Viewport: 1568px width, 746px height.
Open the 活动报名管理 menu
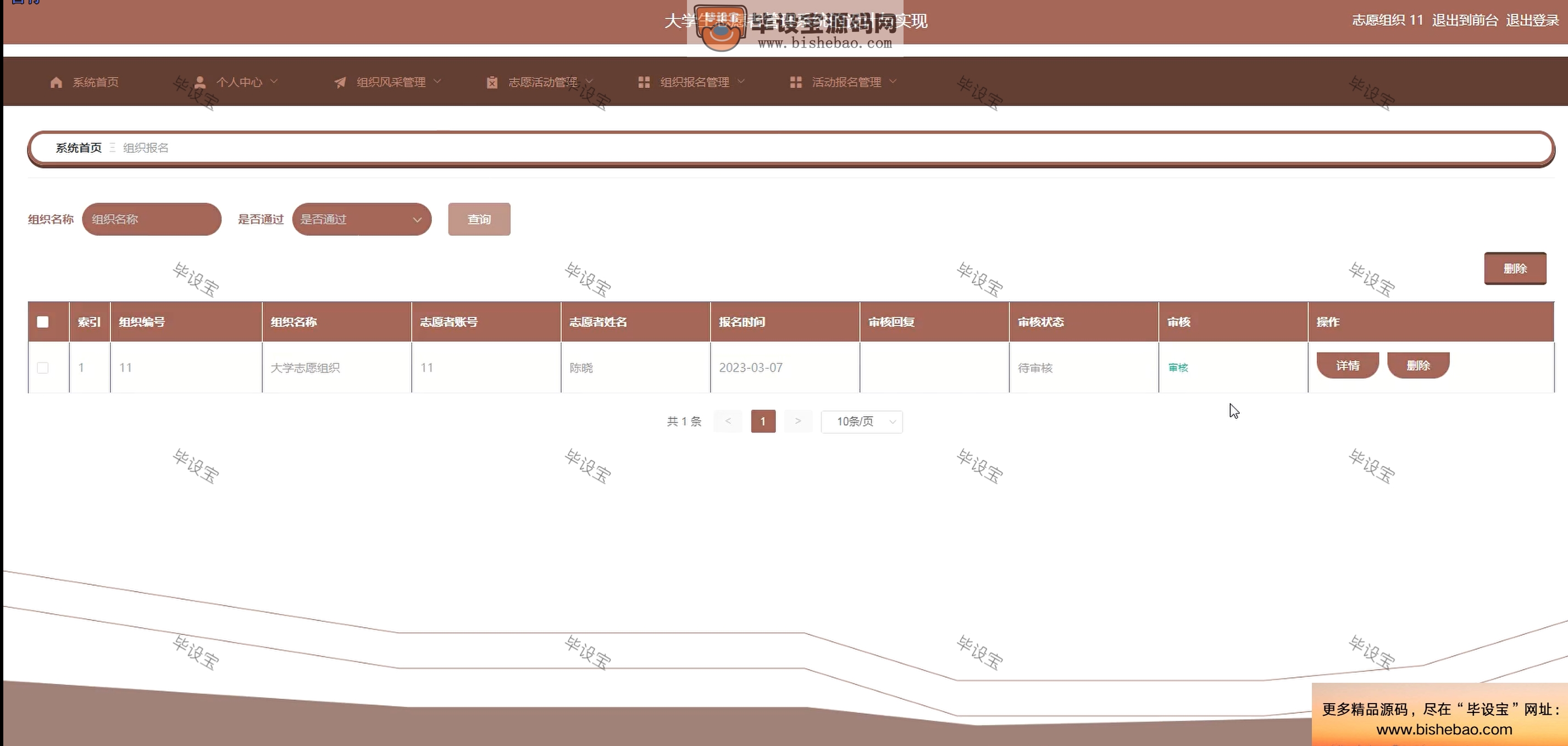tap(846, 82)
